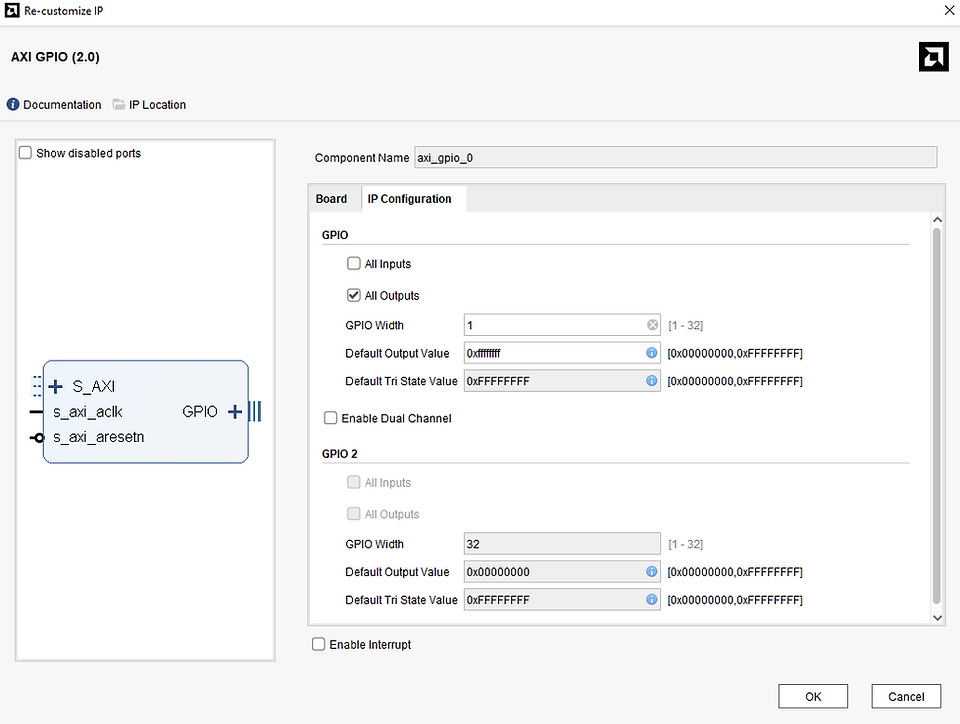Confirm with the OK button
Image resolution: width=960 pixels, height=724 pixels.
pos(813,696)
